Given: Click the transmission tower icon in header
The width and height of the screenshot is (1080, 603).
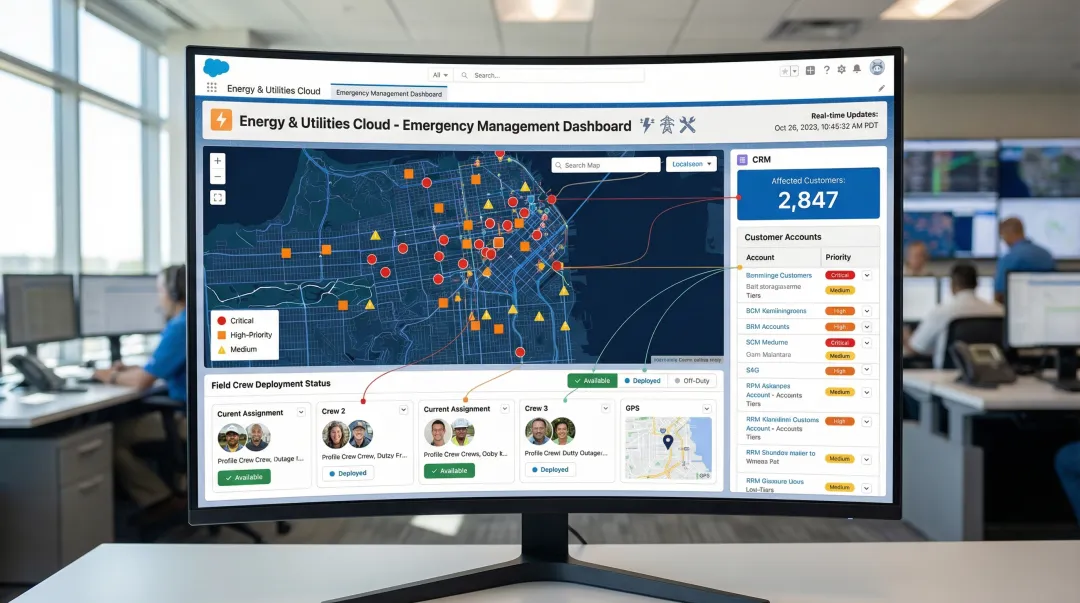Looking at the screenshot, I should pos(667,125).
